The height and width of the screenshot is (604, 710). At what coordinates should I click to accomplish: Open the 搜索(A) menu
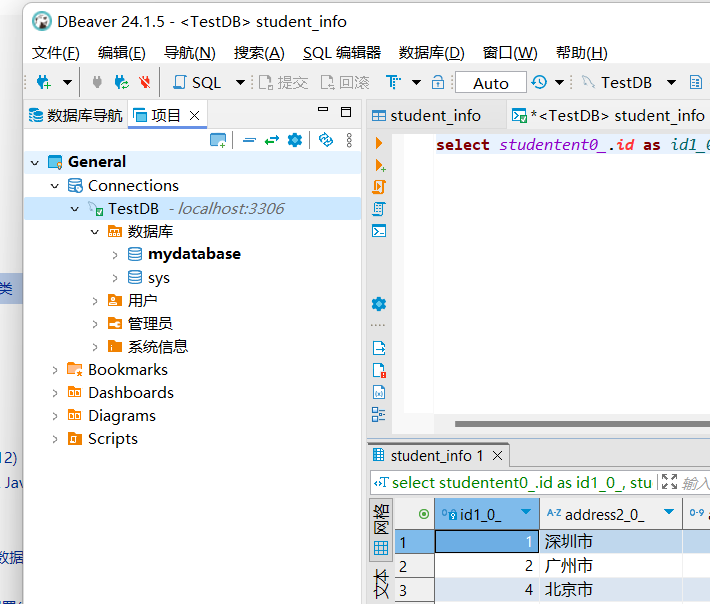[259, 53]
